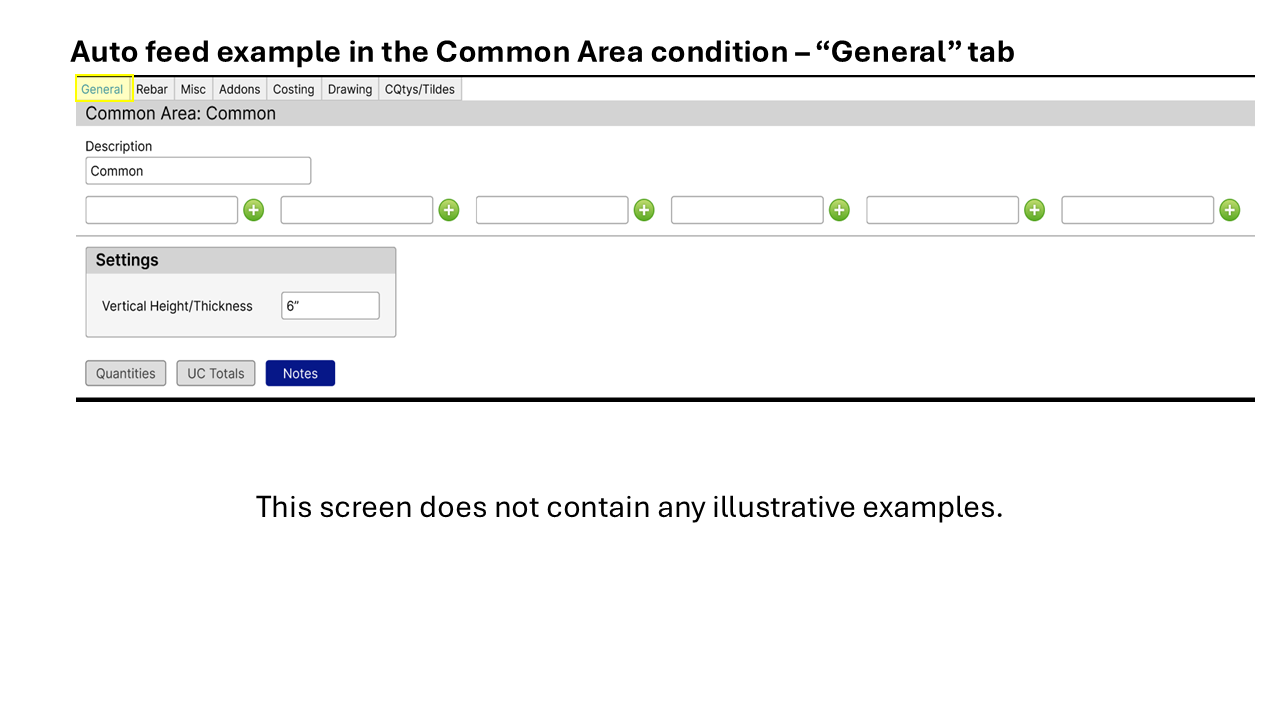Click the Description field containing Common

coord(198,171)
